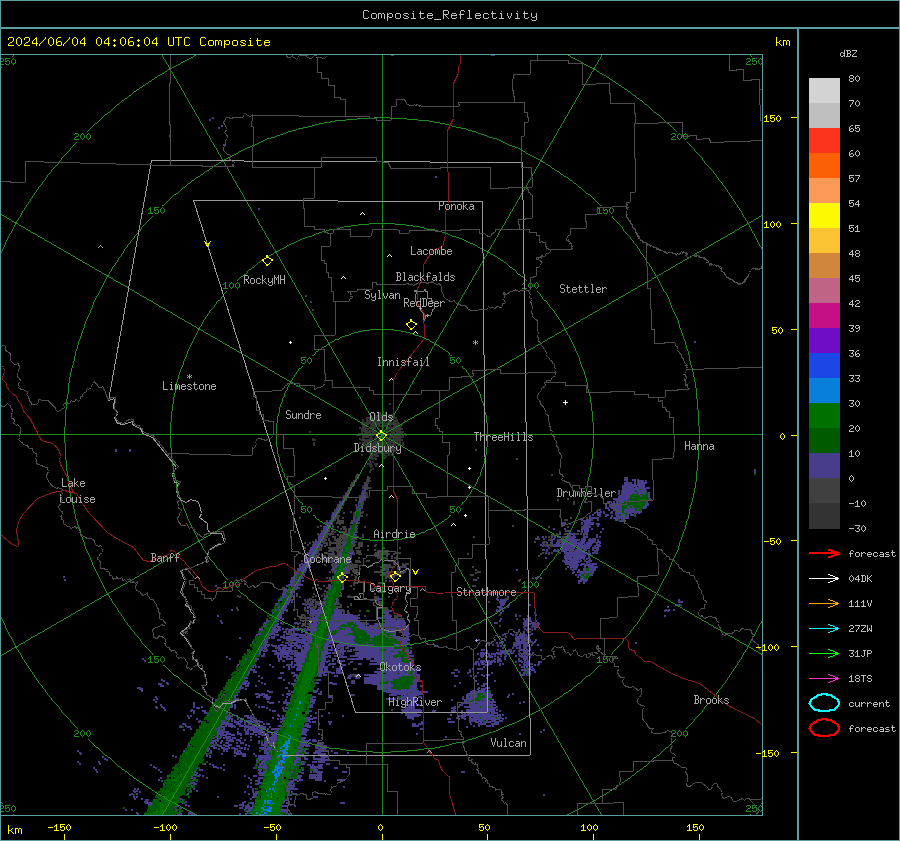Click the RedDeer city label

coord(424,303)
